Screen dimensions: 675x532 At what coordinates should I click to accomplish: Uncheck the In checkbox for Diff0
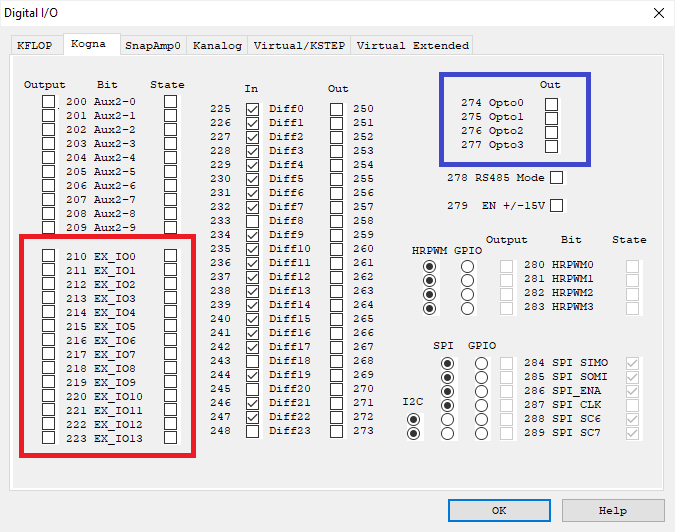pyautogui.click(x=252, y=109)
